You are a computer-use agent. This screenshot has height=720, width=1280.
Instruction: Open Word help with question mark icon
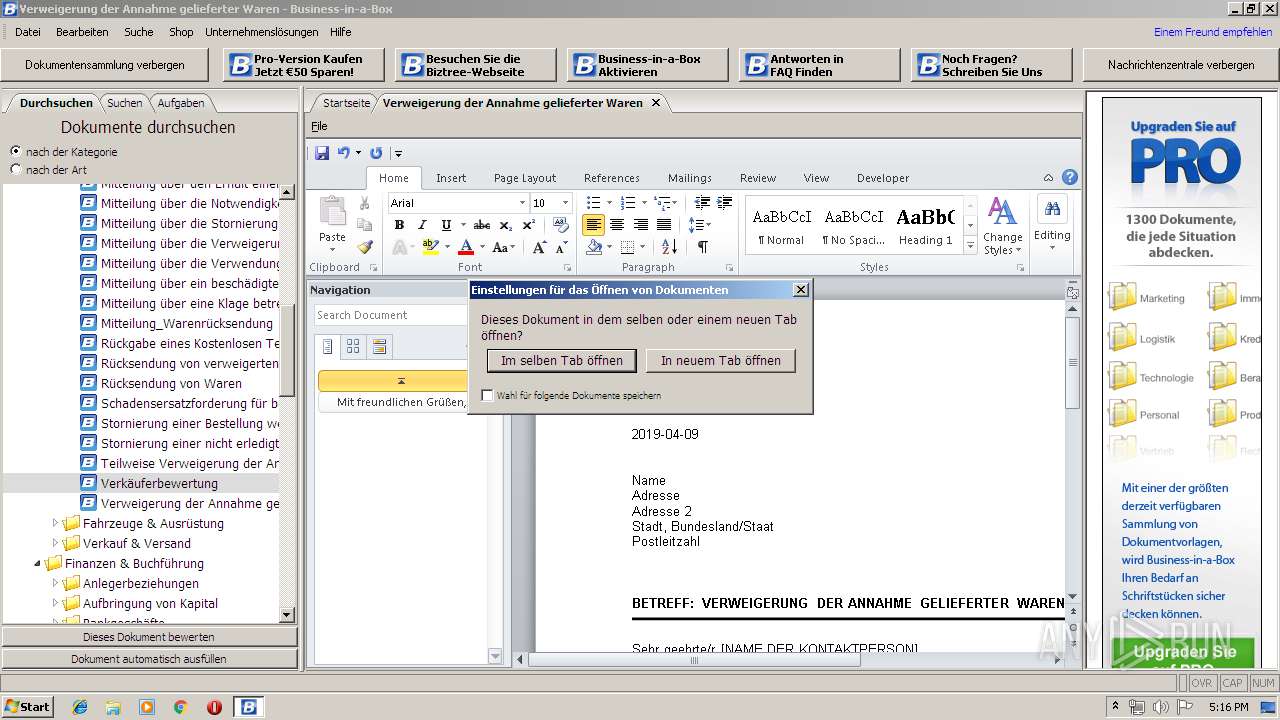[1069, 178]
